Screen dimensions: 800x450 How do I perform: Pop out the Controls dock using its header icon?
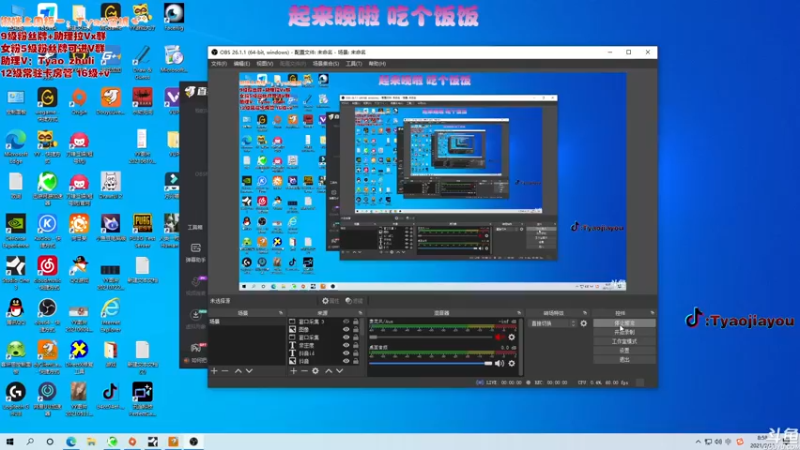point(652,313)
